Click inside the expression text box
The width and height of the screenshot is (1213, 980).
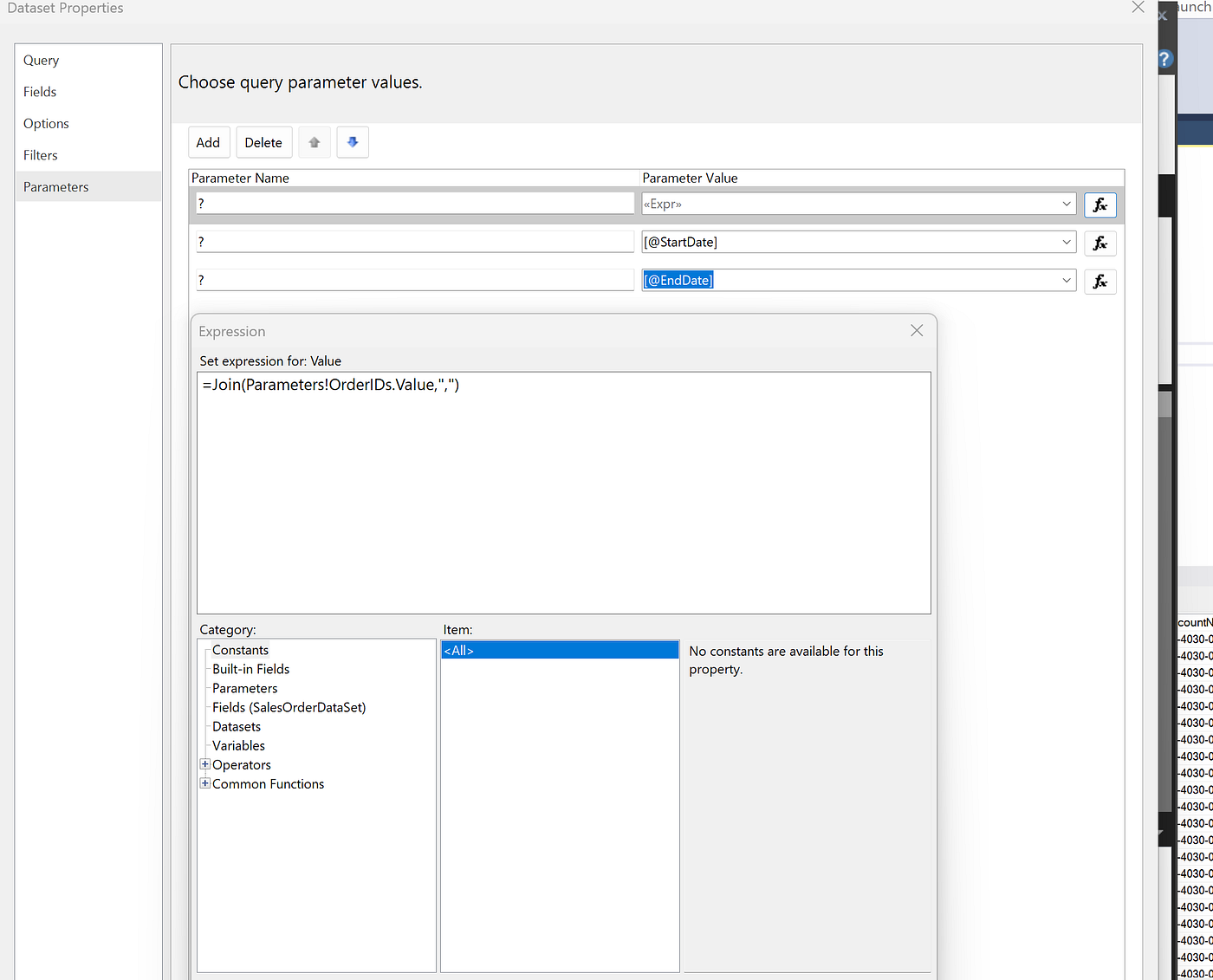[564, 493]
